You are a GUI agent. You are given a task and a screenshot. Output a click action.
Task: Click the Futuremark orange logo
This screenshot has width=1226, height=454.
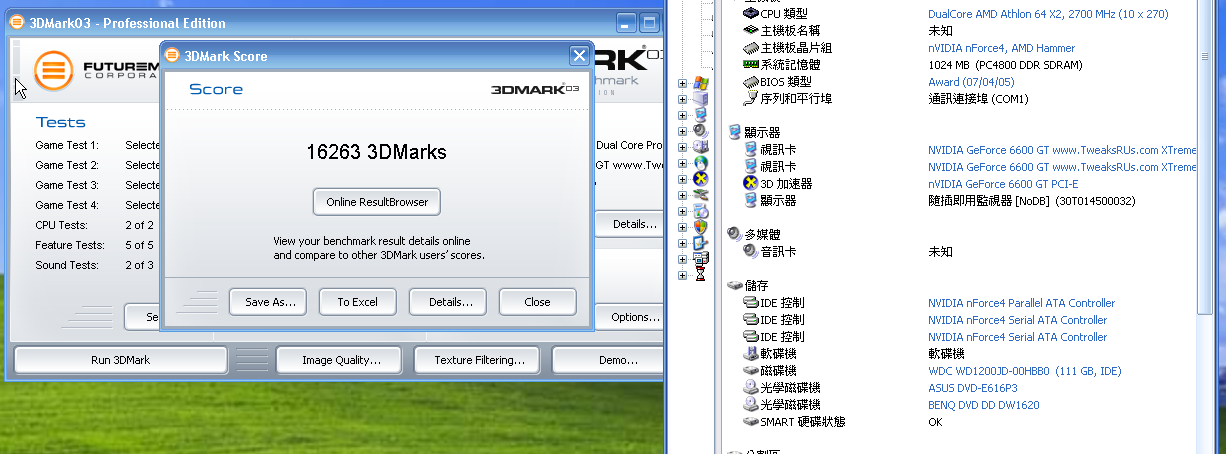pos(53,69)
